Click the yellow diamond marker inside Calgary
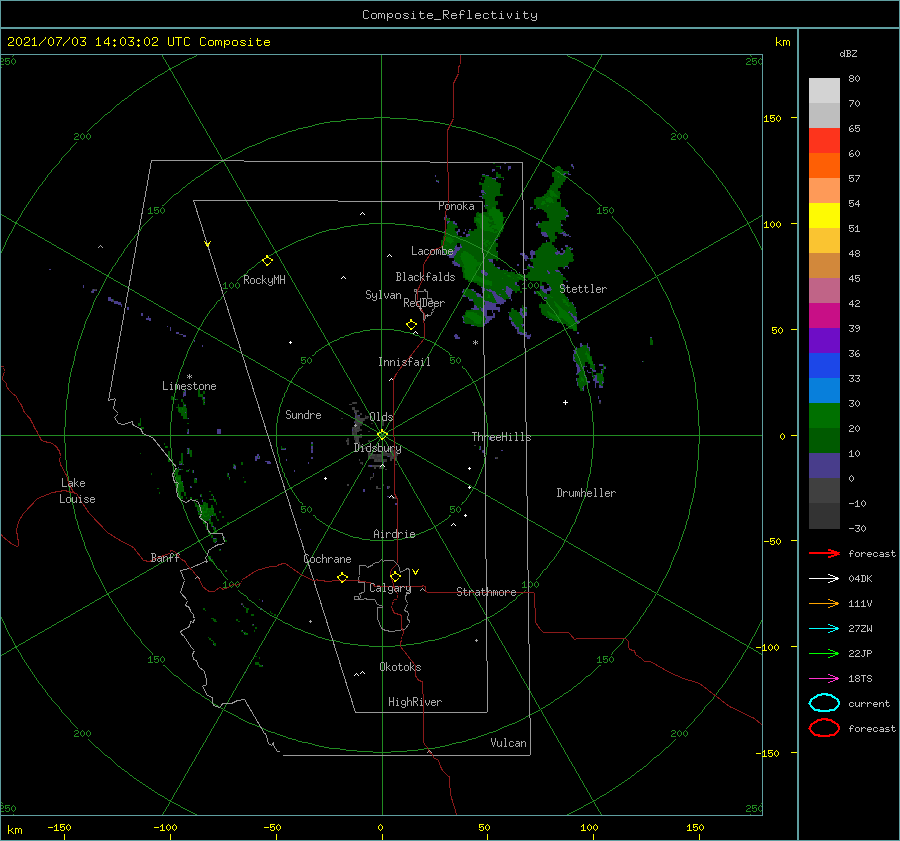 coord(395,576)
